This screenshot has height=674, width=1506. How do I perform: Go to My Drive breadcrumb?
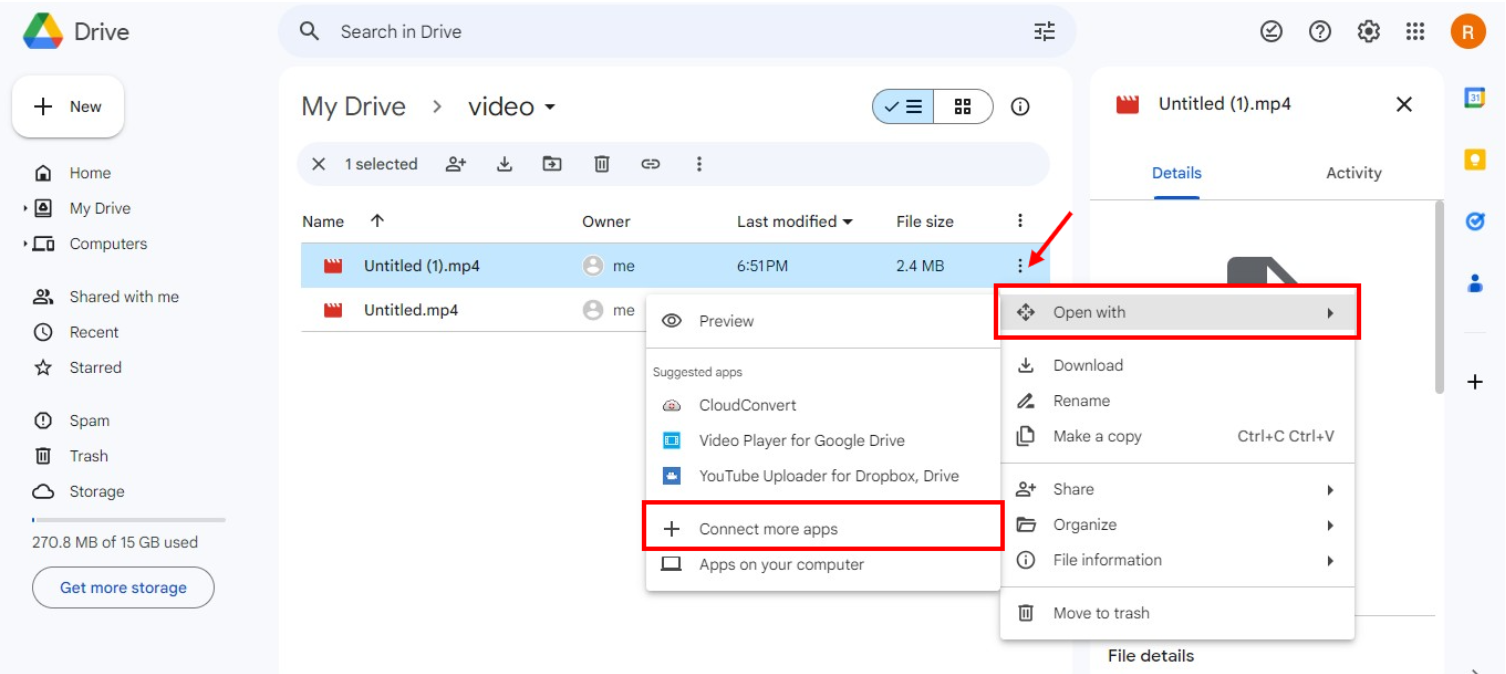coord(354,107)
